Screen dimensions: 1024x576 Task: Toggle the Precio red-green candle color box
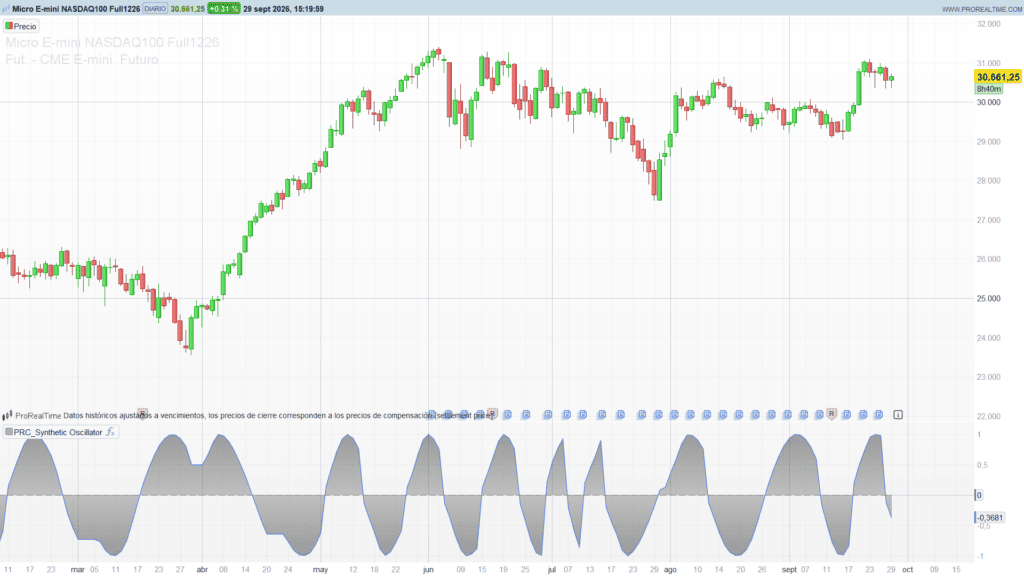[8, 26]
